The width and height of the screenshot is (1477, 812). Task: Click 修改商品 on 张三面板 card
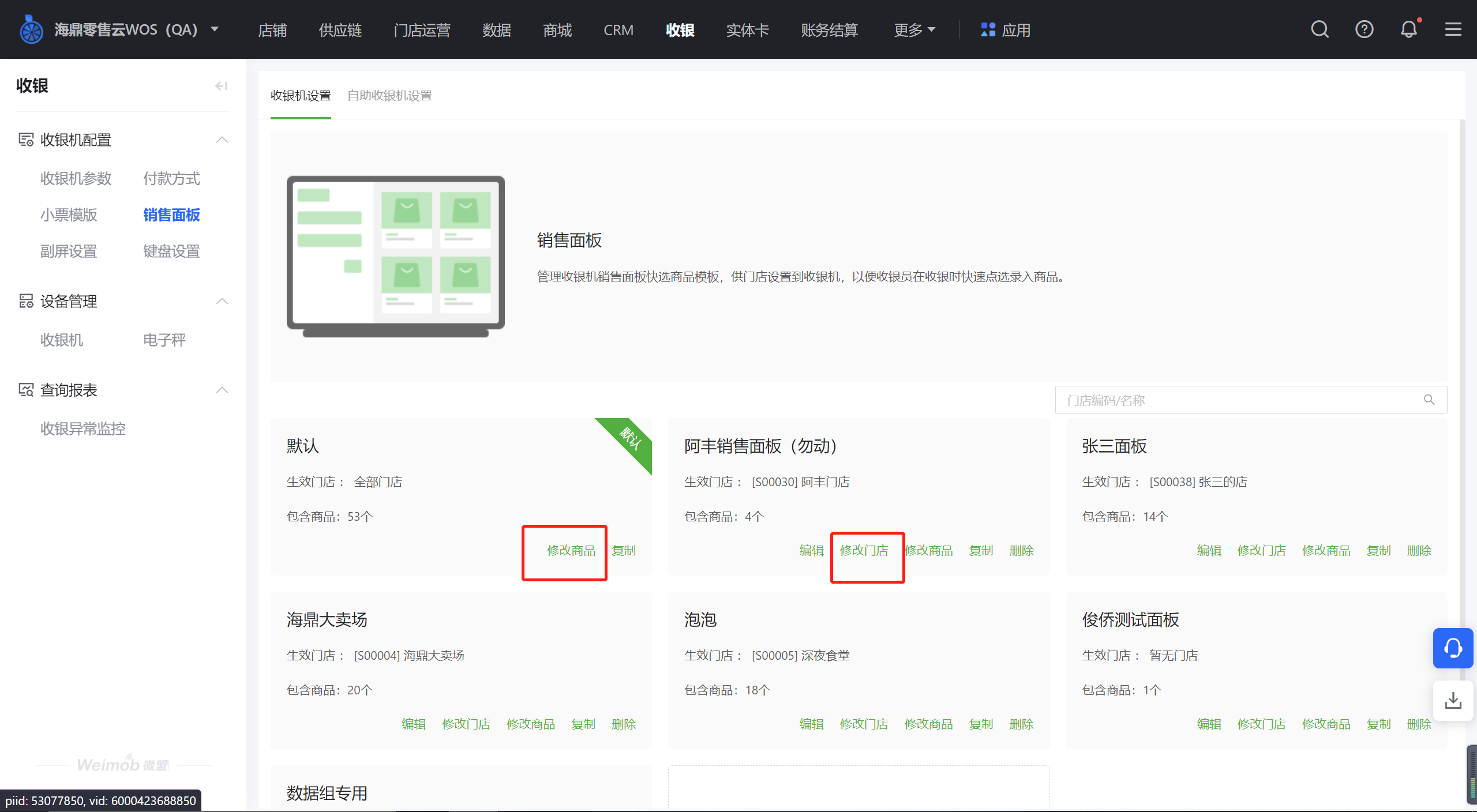click(x=1326, y=551)
